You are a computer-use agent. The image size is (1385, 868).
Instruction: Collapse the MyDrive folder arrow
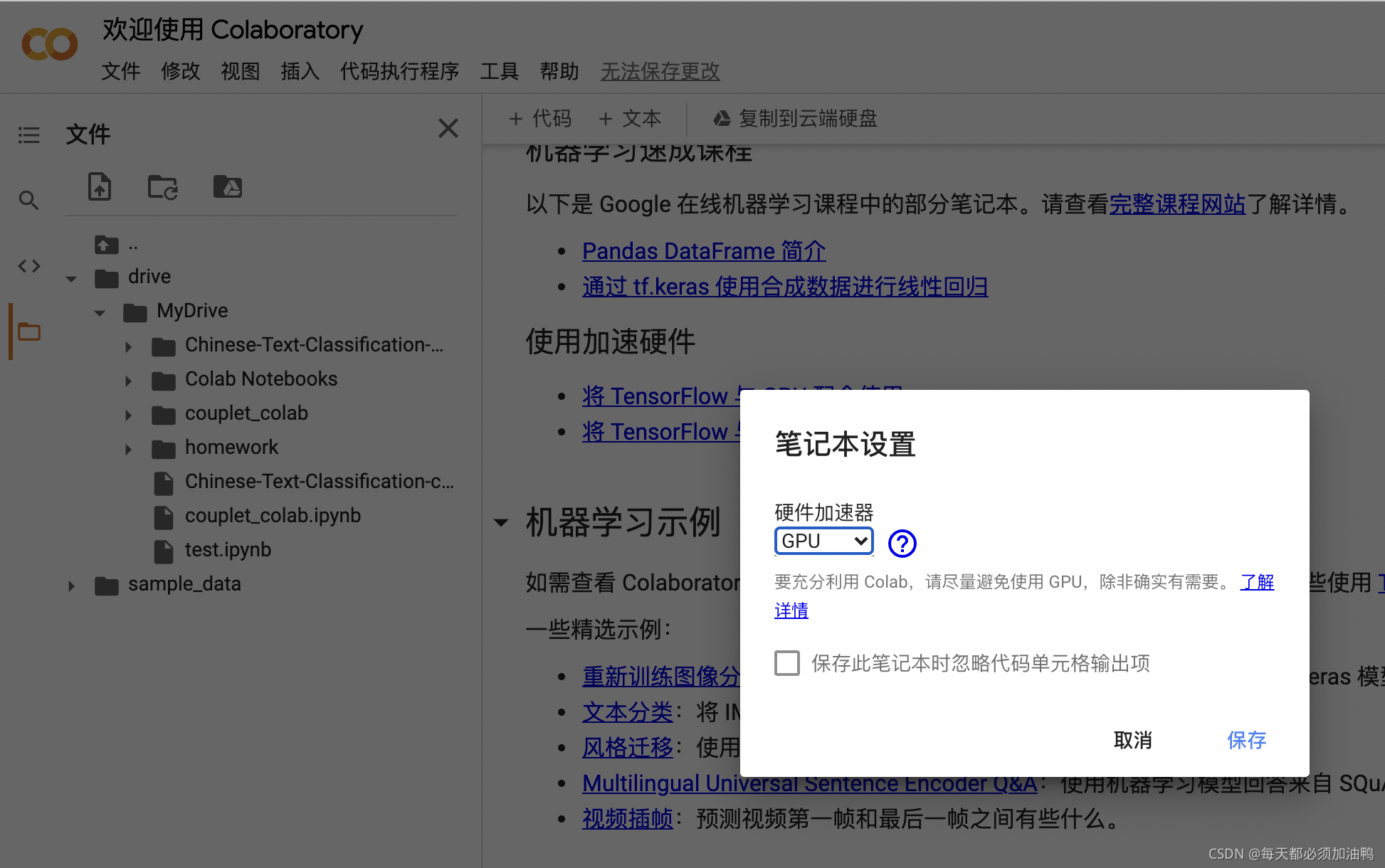tap(100, 313)
